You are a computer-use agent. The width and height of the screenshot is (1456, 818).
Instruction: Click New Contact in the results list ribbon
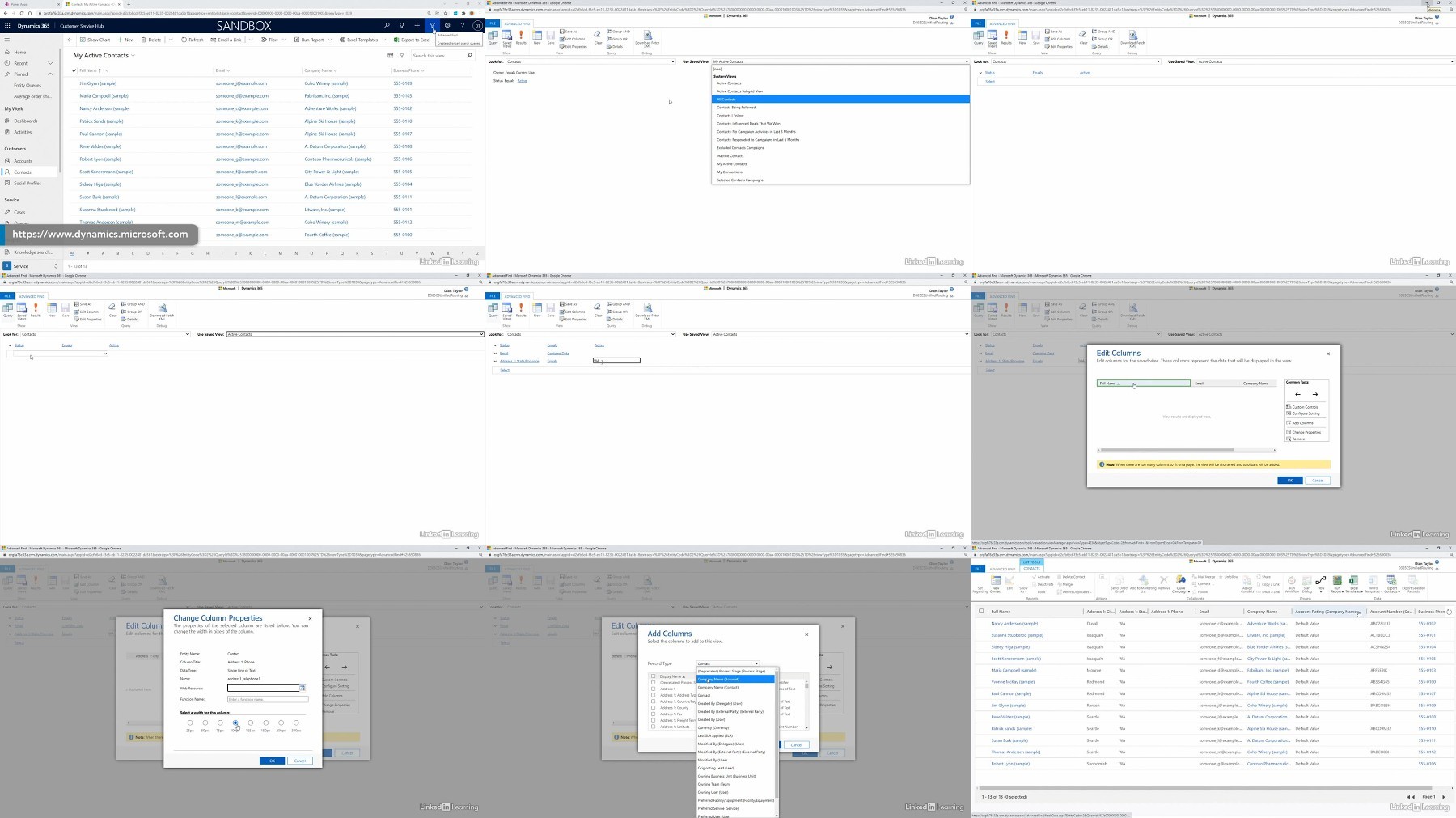pos(996,583)
